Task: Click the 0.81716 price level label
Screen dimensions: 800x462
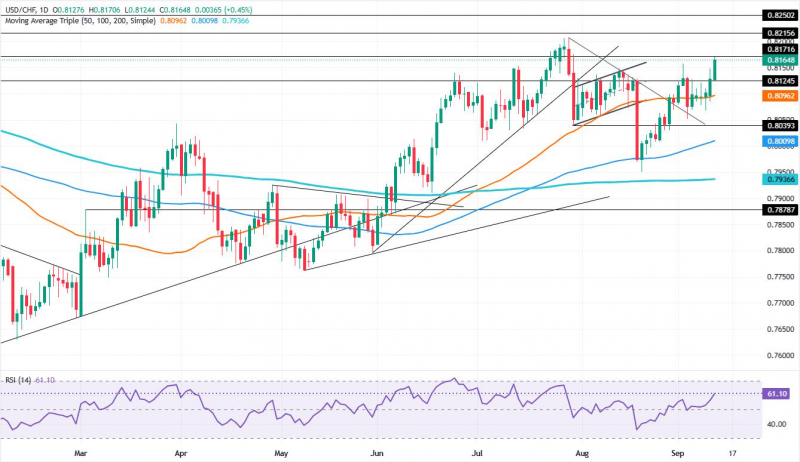Action: click(780, 49)
